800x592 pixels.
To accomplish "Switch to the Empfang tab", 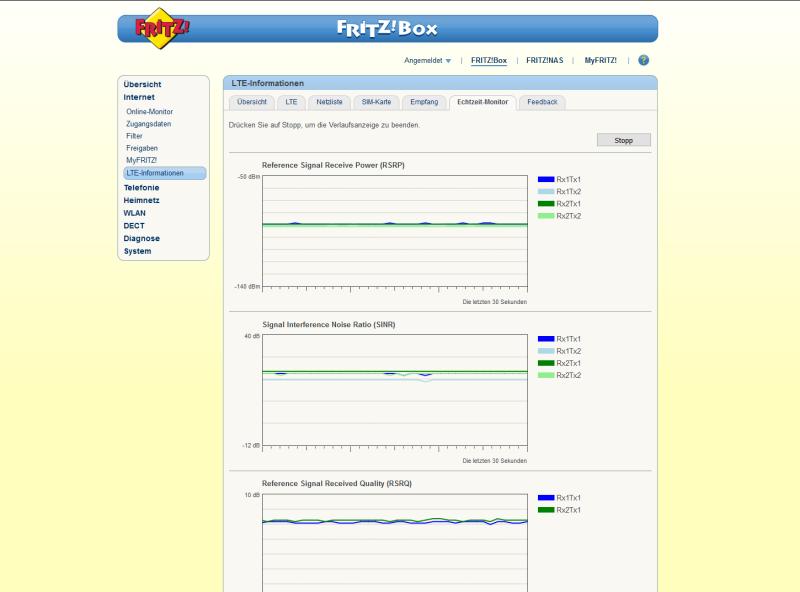I will tap(424, 102).
